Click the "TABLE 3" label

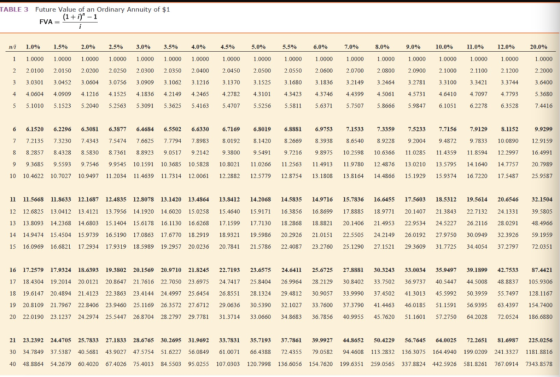point(14,10)
